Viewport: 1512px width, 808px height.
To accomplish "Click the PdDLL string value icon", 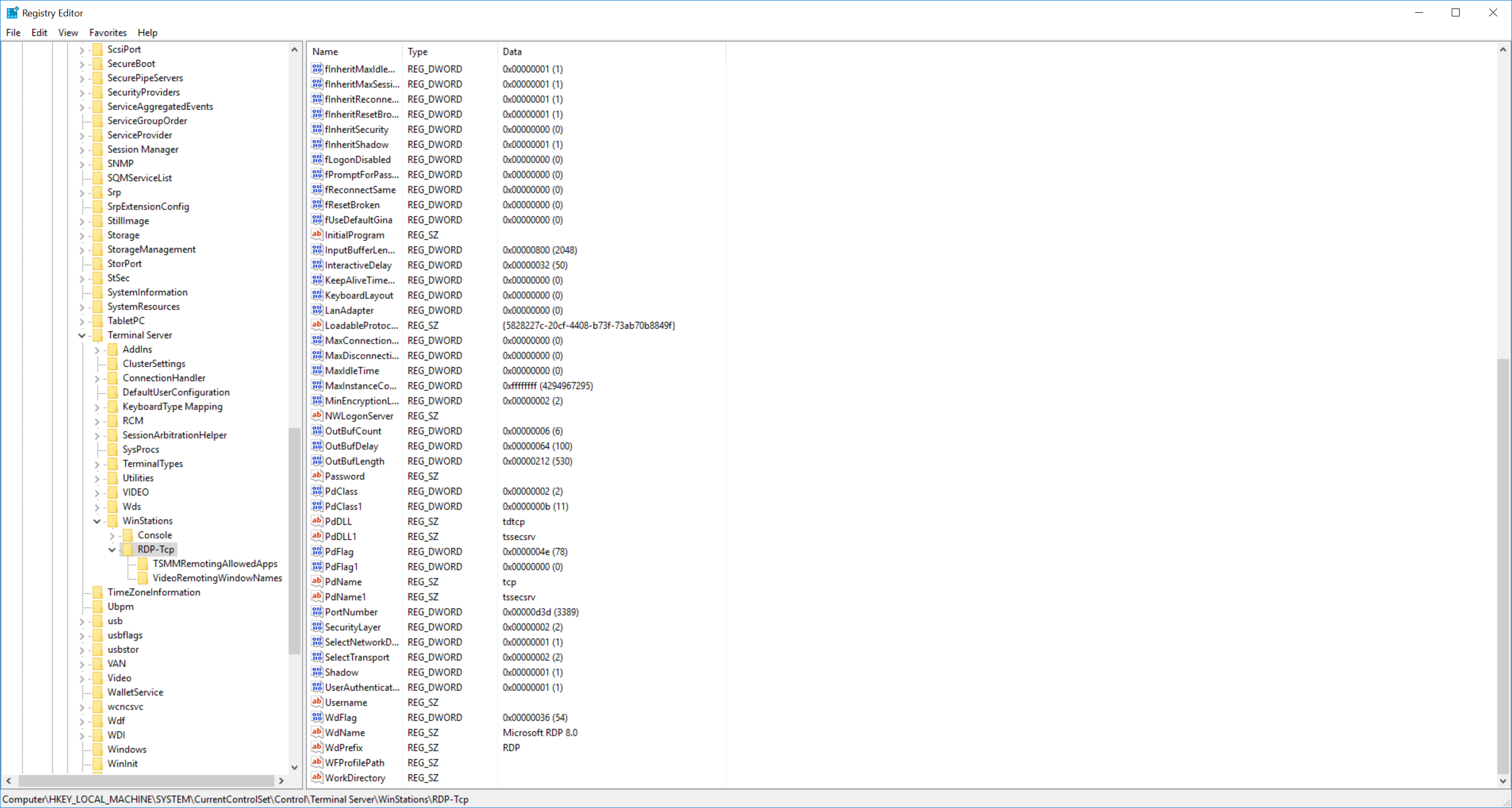I will [317, 521].
